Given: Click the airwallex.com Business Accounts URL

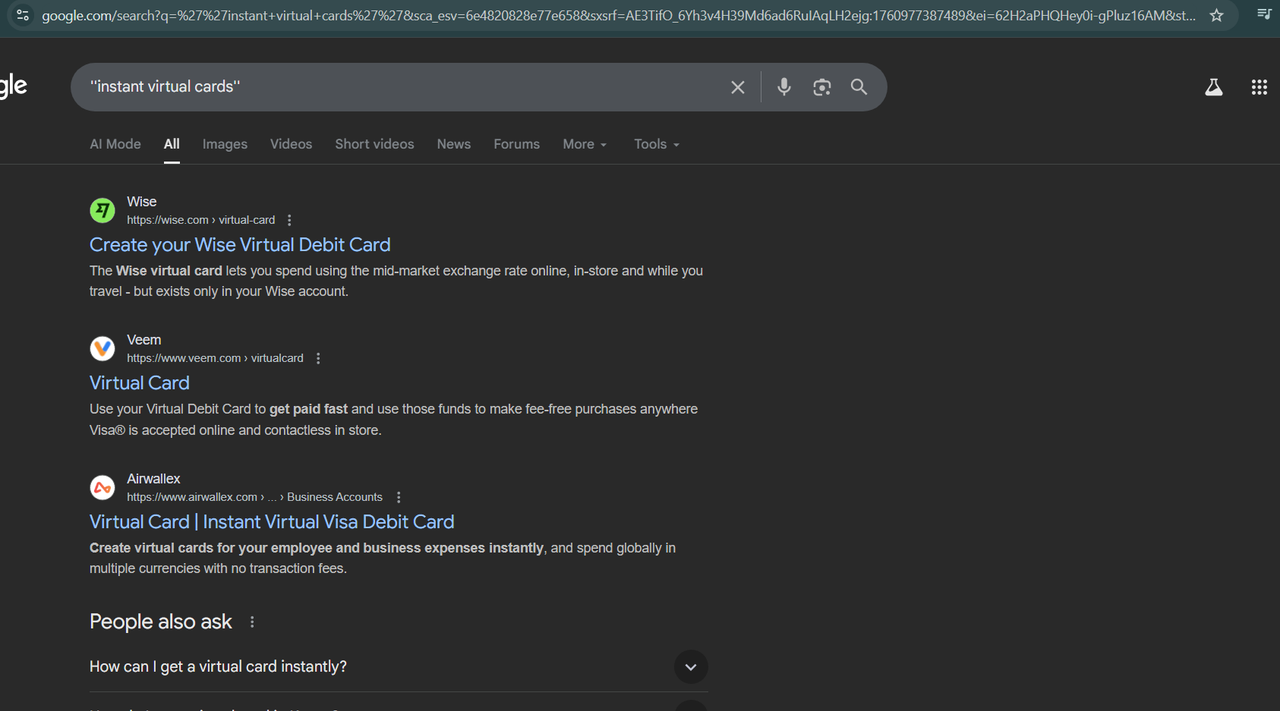Looking at the screenshot, I should tap(255, 497).
